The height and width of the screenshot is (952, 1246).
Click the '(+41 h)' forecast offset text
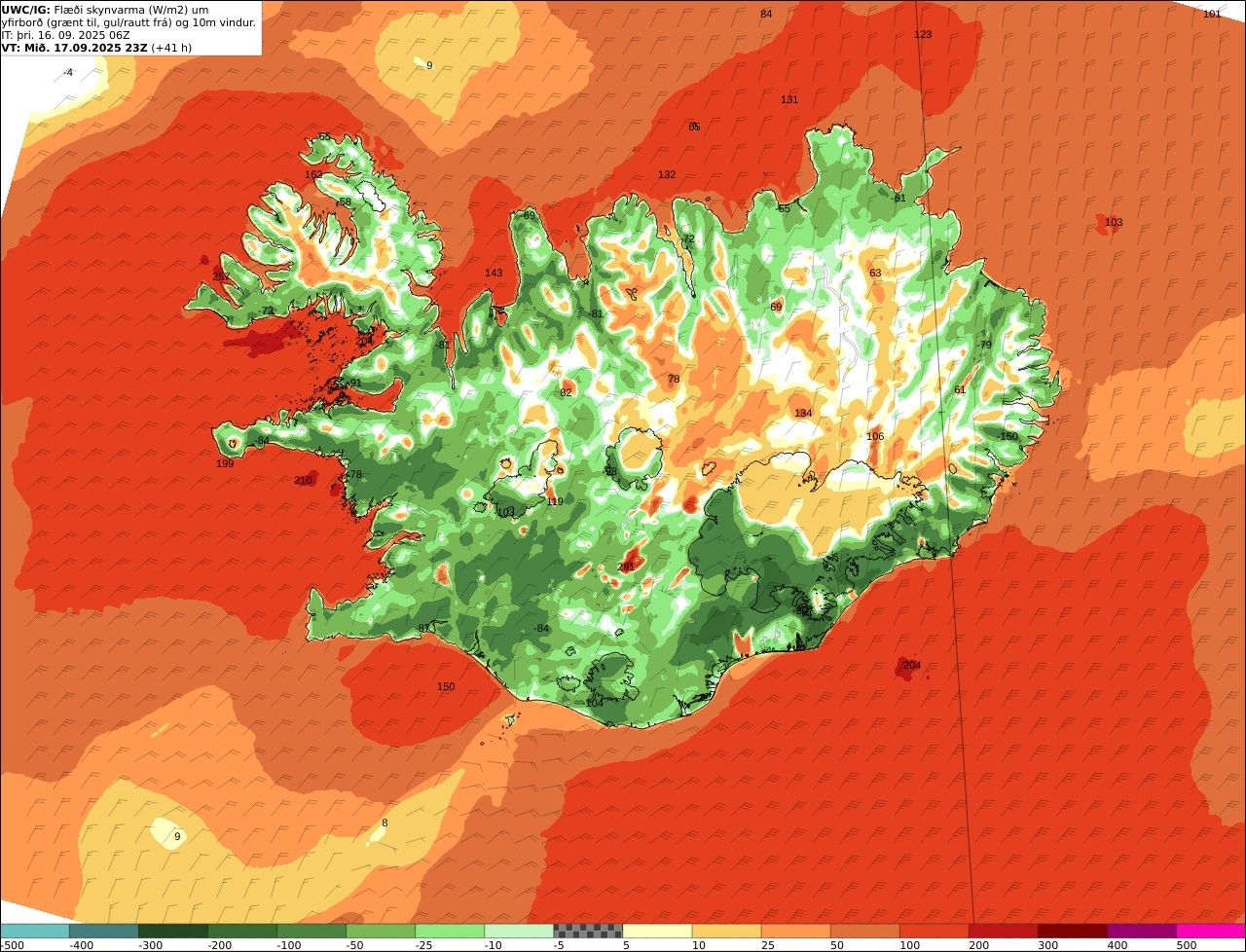point(171,48)
